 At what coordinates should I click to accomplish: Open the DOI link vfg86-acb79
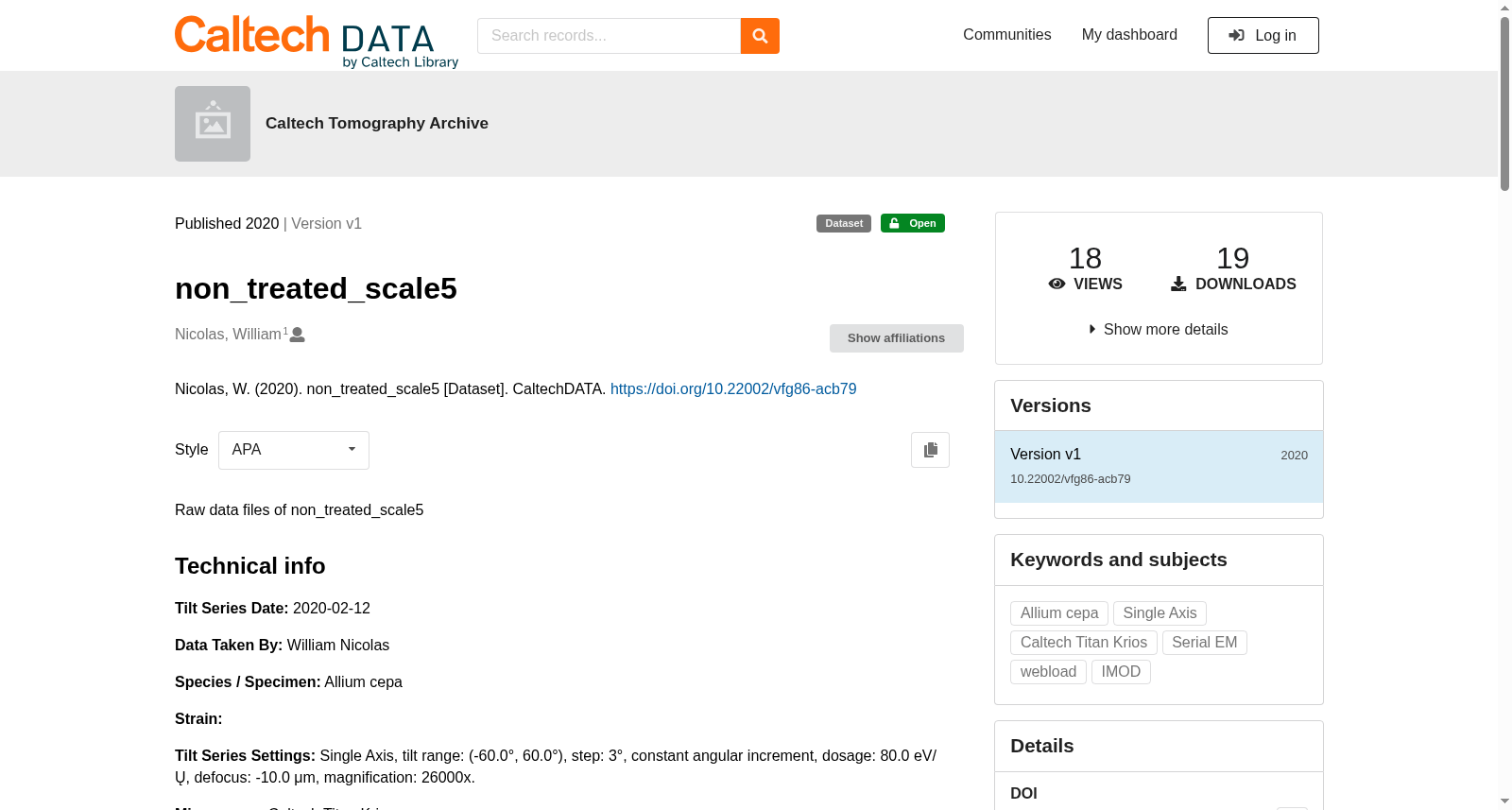pyautogui.click(x=733, y=389)
